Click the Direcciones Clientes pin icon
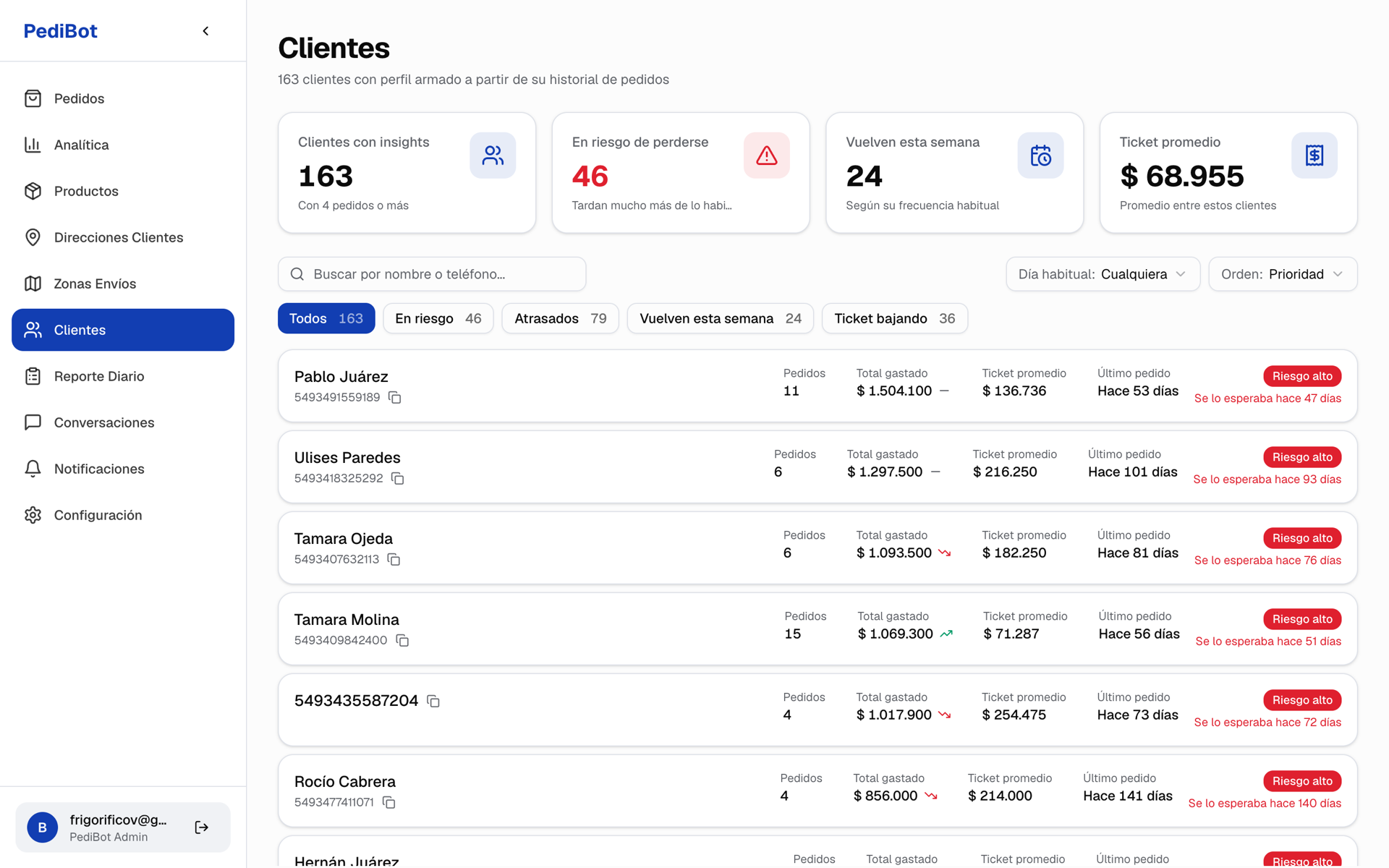Image resolution: width=1389 pixels, height=868 pixels. pyautogui.click(x=33, y=237)
